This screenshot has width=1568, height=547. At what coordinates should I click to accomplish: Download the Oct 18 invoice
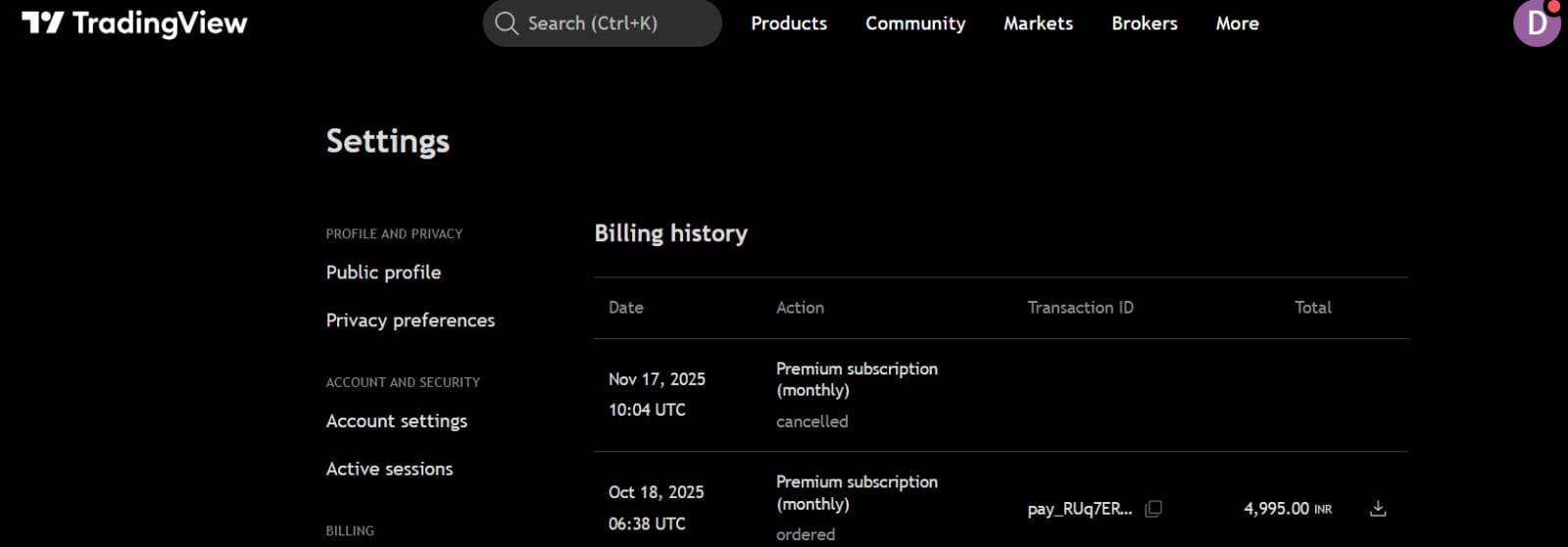click(x=1378, y=508)
